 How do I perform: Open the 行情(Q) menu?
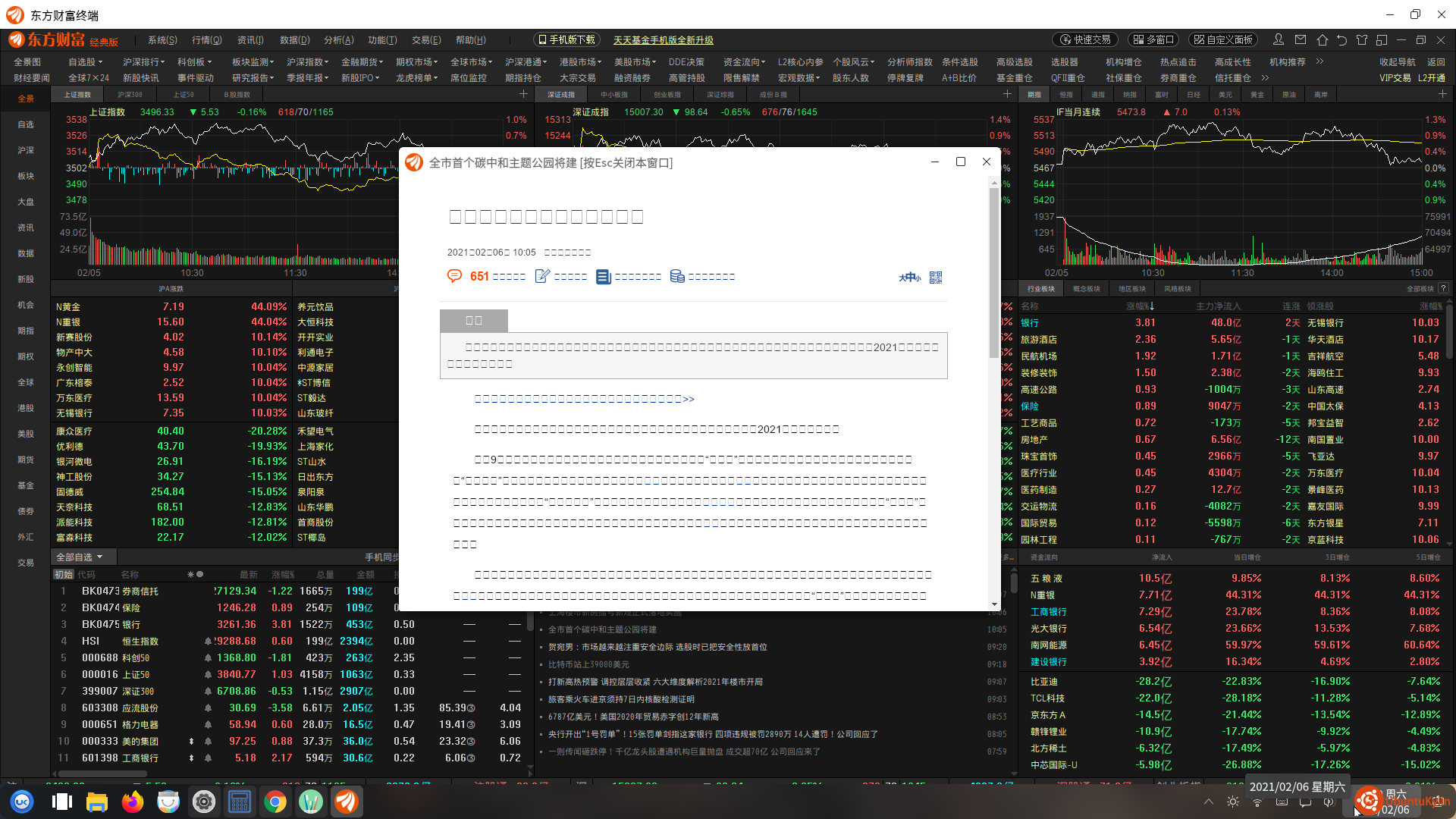pos(207,40)
